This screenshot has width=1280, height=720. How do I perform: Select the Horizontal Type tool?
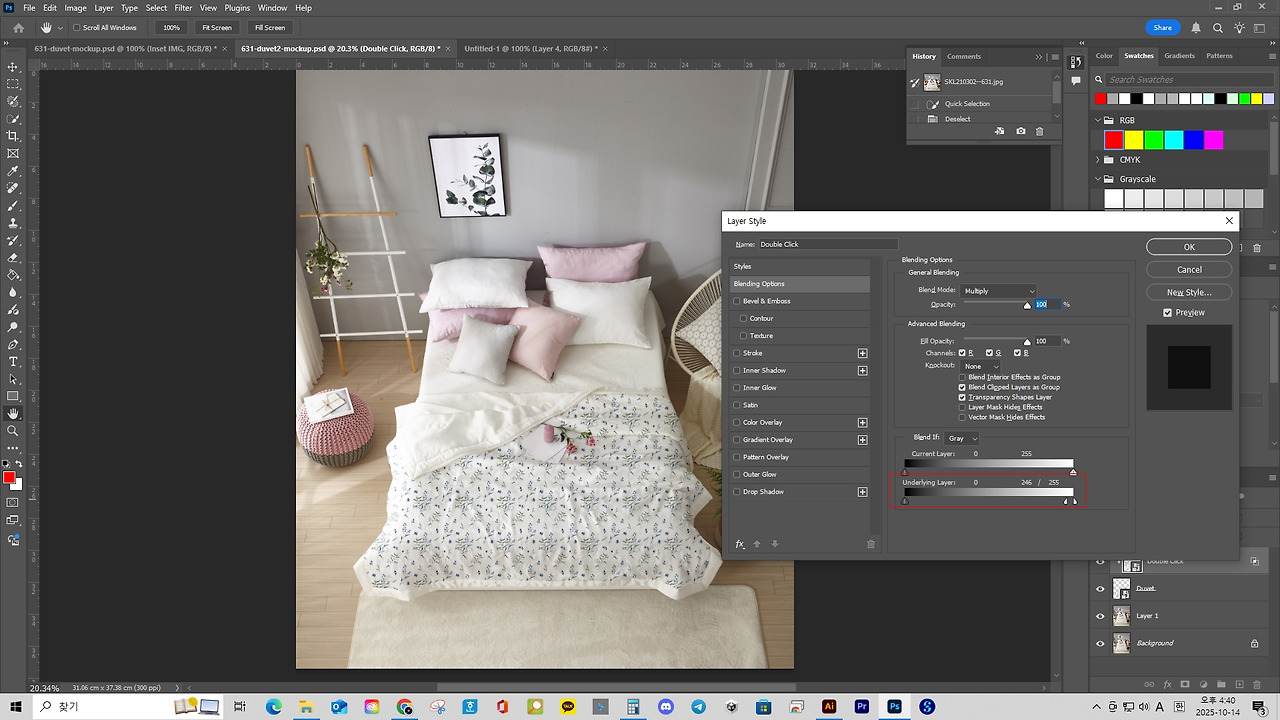[12, 362]
